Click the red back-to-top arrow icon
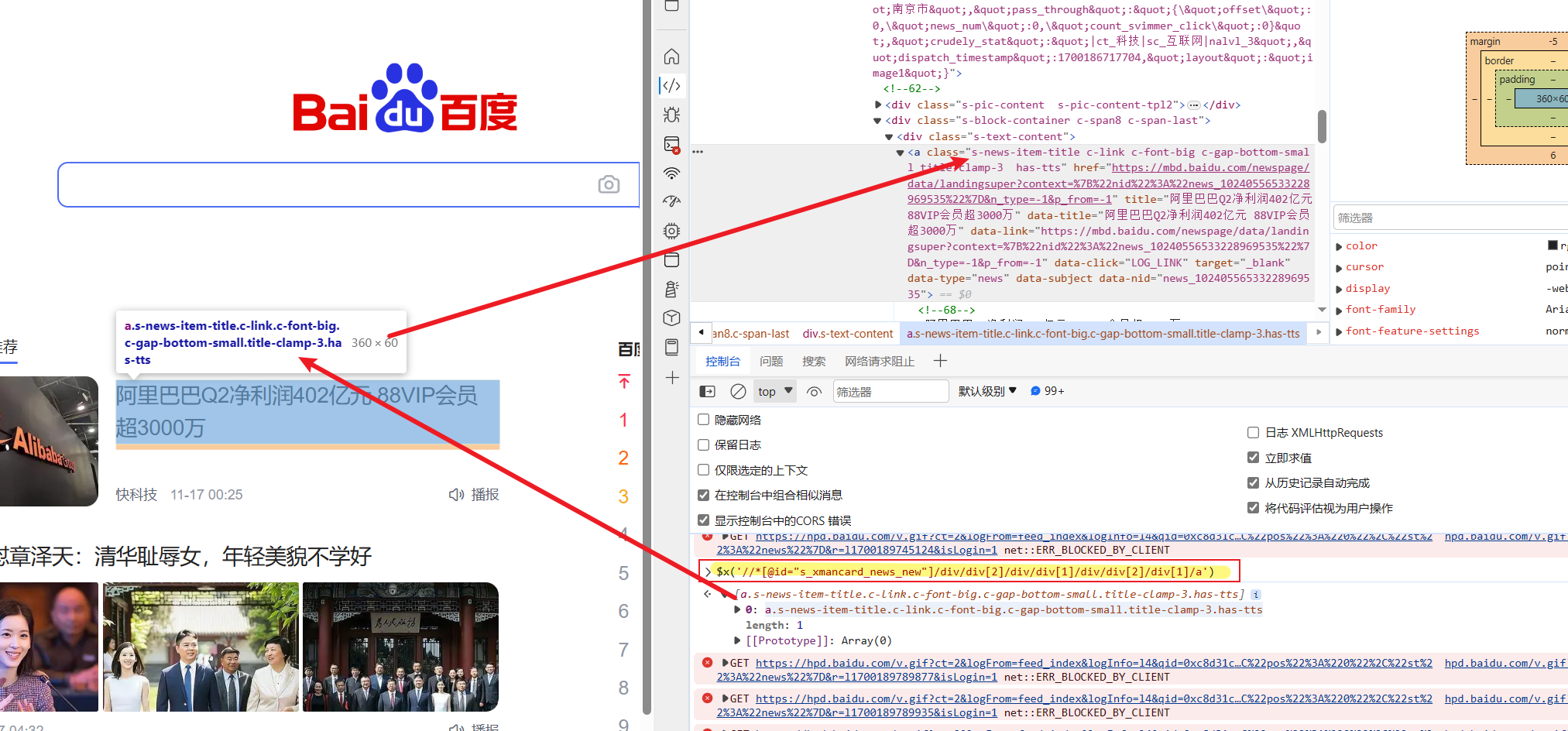 624,381
